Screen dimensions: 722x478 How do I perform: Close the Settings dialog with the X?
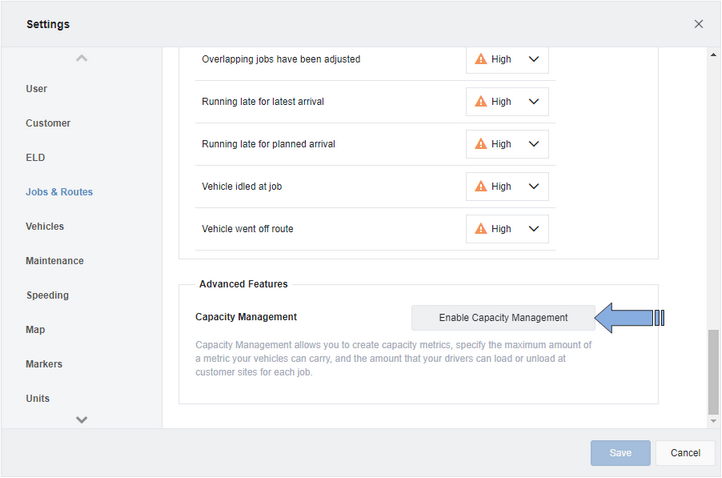coord(699,24)
